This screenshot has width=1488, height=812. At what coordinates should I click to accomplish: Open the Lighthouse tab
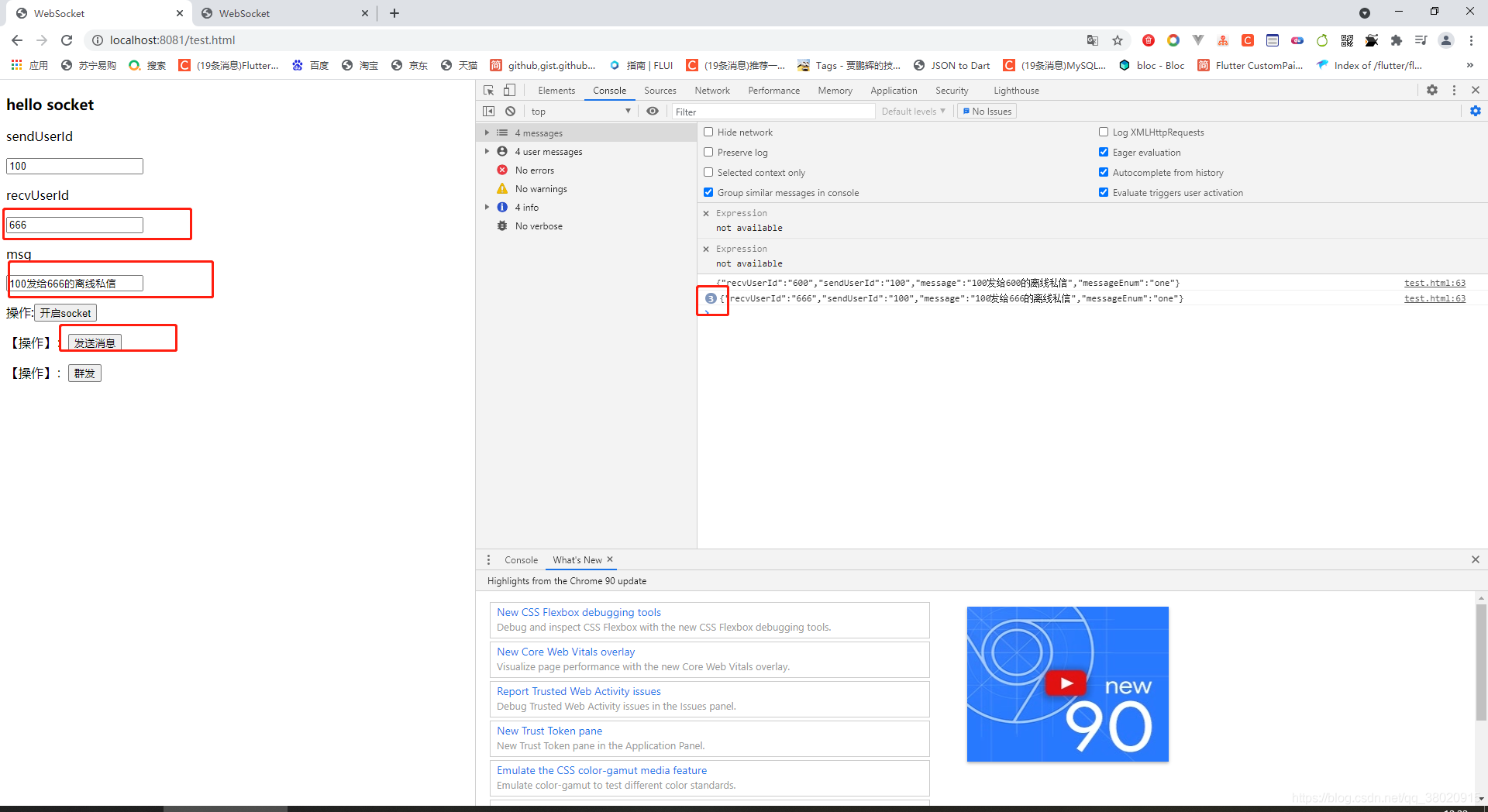tap(1016, 91)
